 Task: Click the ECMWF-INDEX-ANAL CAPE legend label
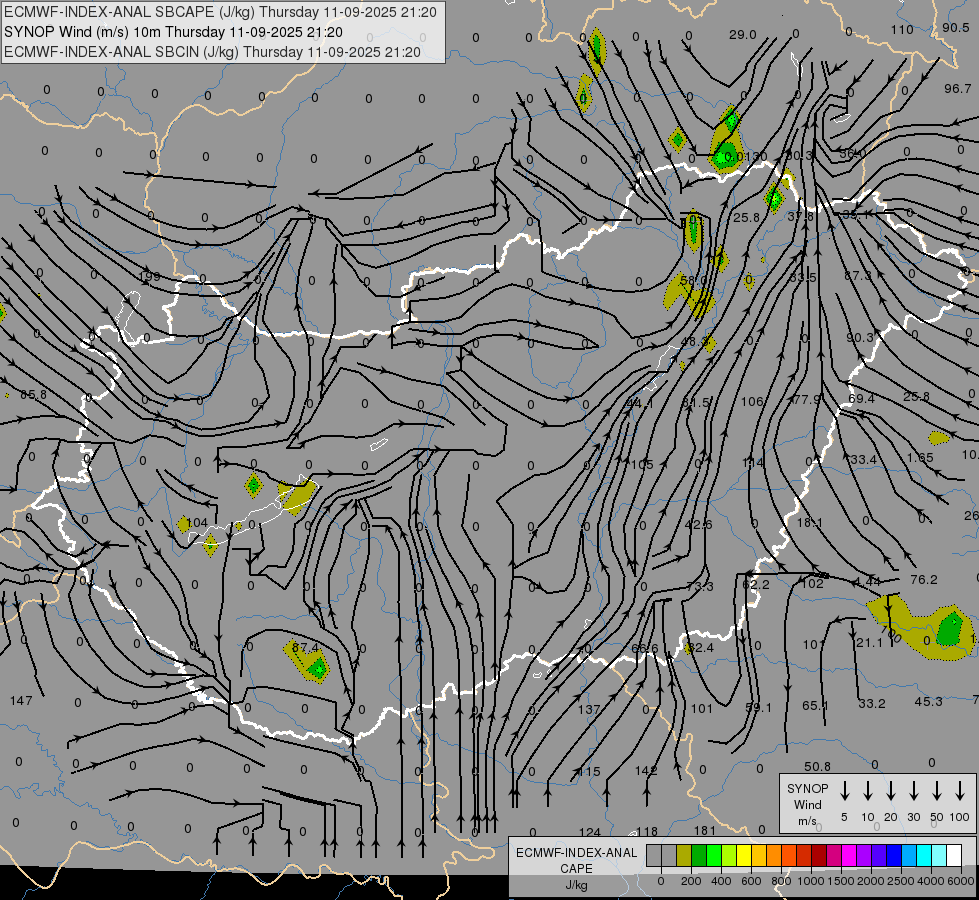(576, 861)
